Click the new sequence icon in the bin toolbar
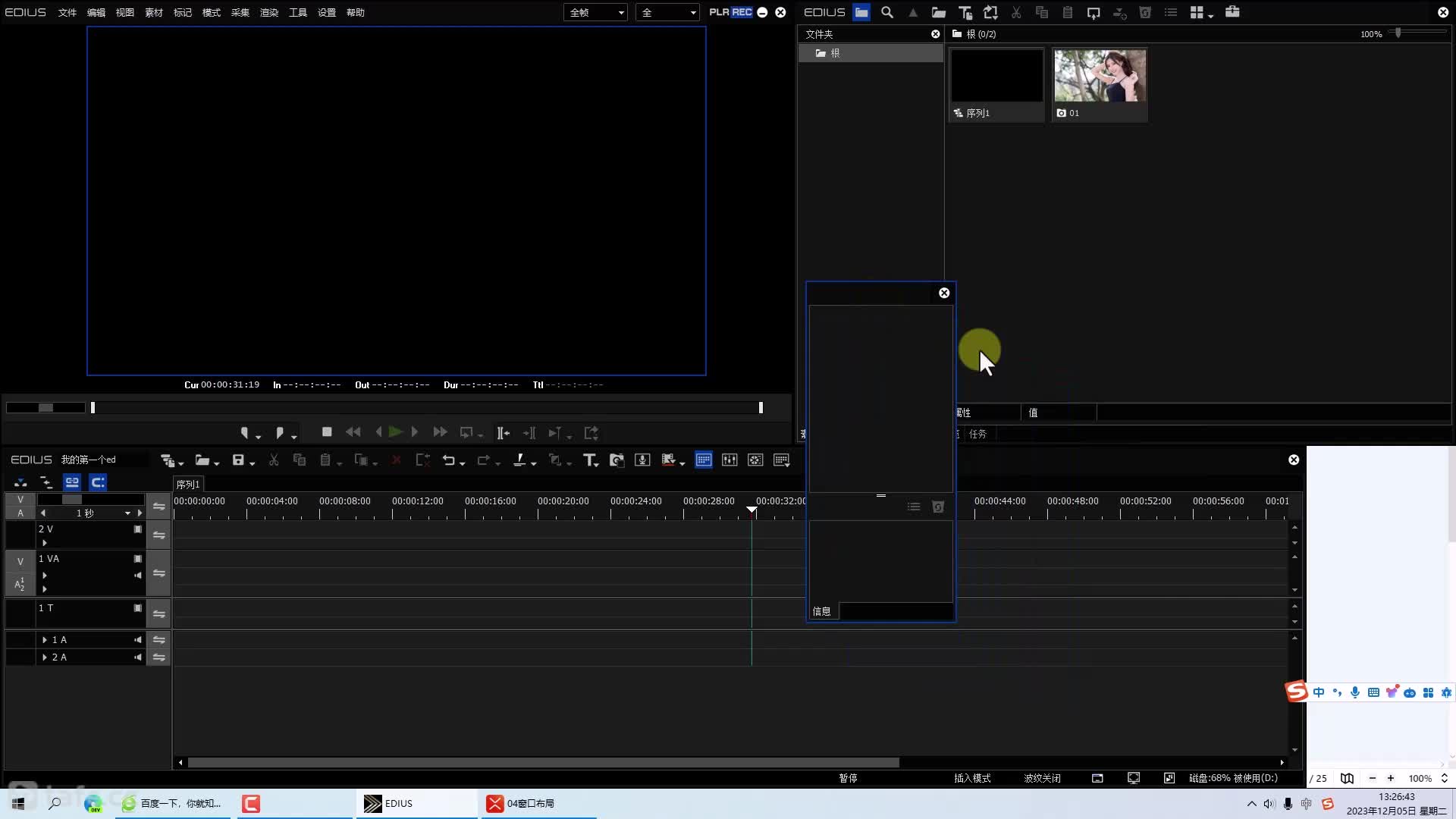Image resolution: width=1456 pixels, height=819 pixels. (990, 12)
